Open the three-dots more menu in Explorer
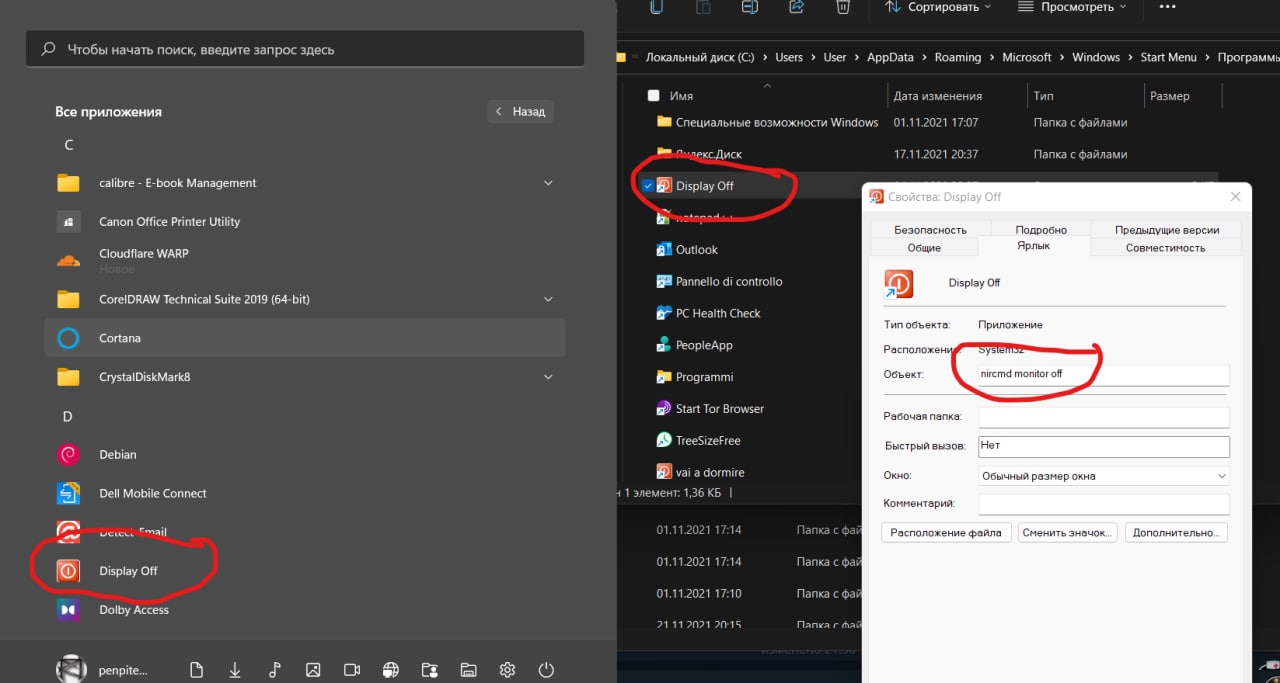Viewport: 1280px width, 683px height. coord(1167,7)
